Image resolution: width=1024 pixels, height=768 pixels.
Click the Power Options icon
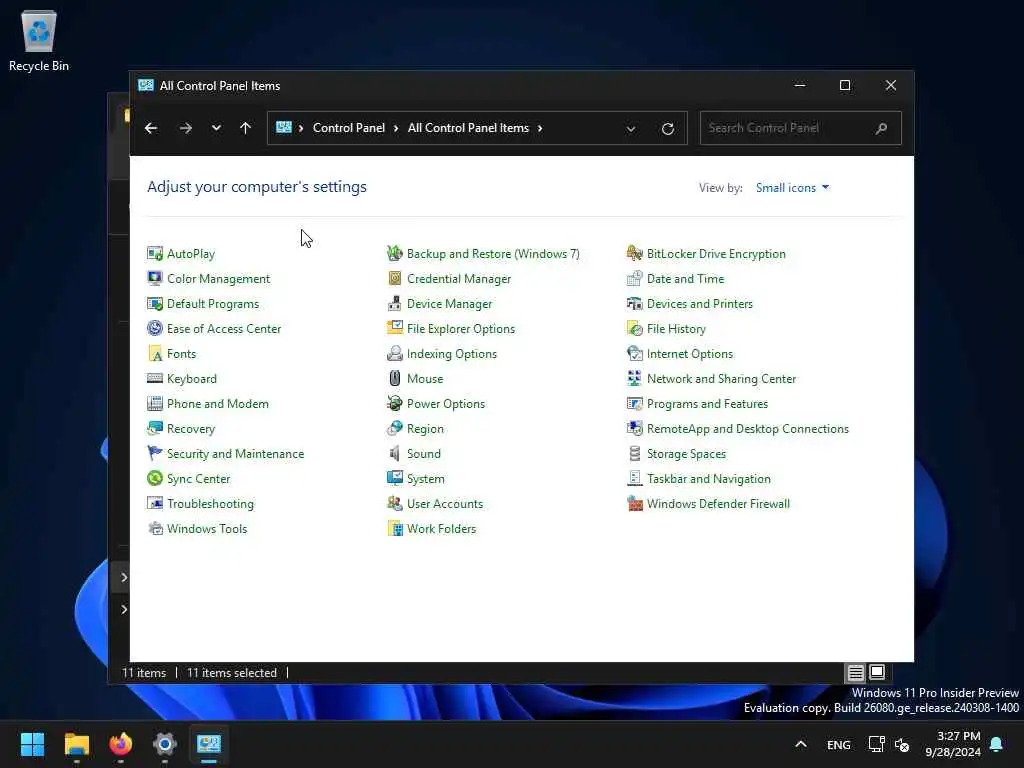point(394,404)
